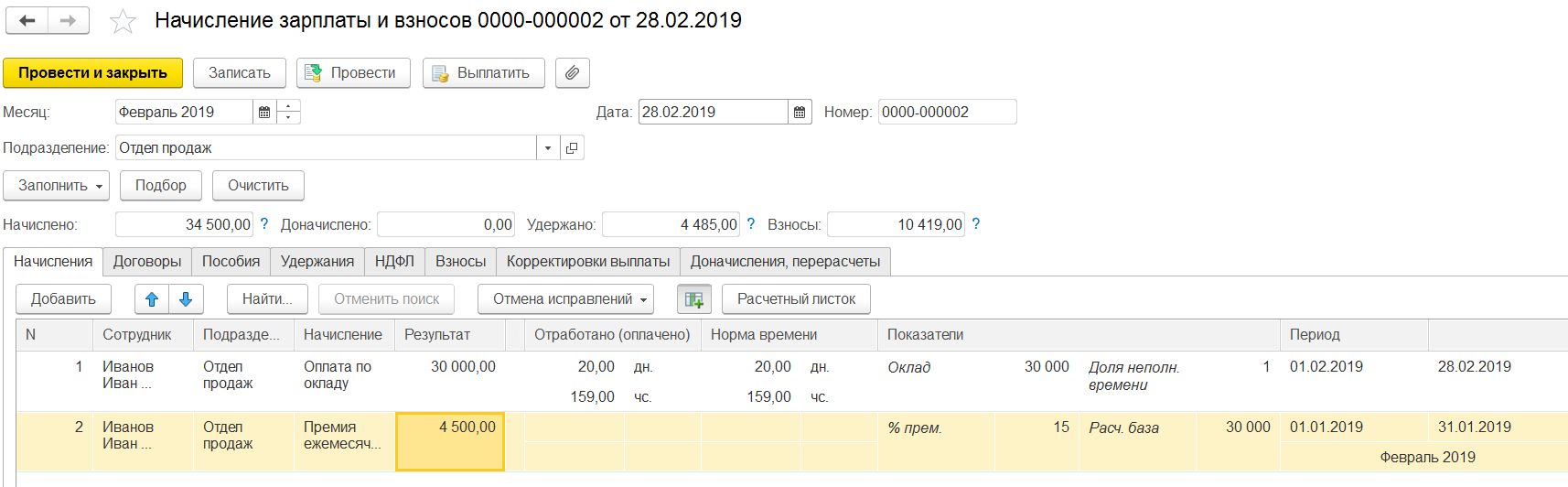Viewport: 1568px width, 487px height.
Task: Click Оклад value 30 000 in row 1
Action: pos(1036,366)
